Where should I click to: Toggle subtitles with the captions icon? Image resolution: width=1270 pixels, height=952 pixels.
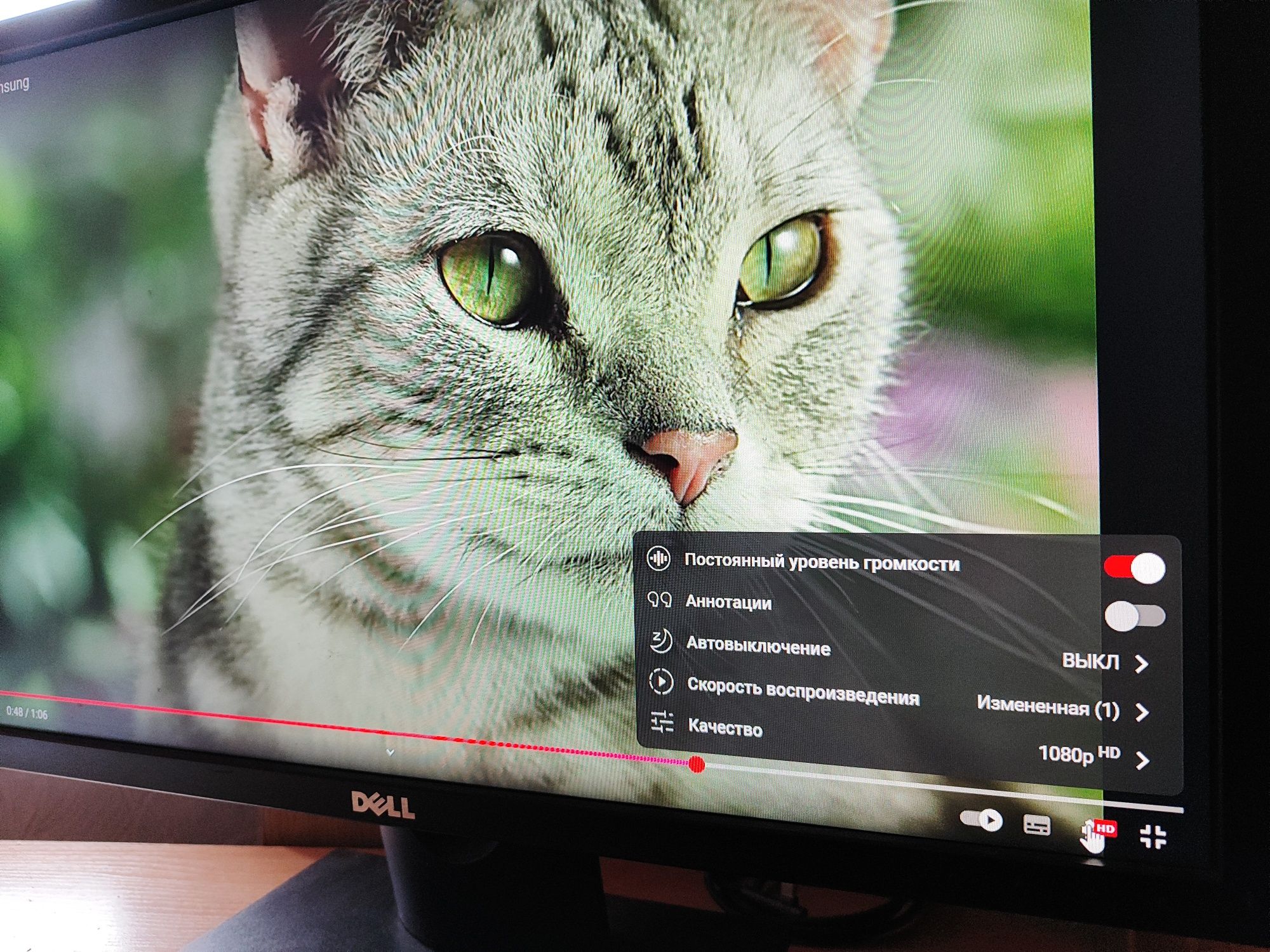1037,825
